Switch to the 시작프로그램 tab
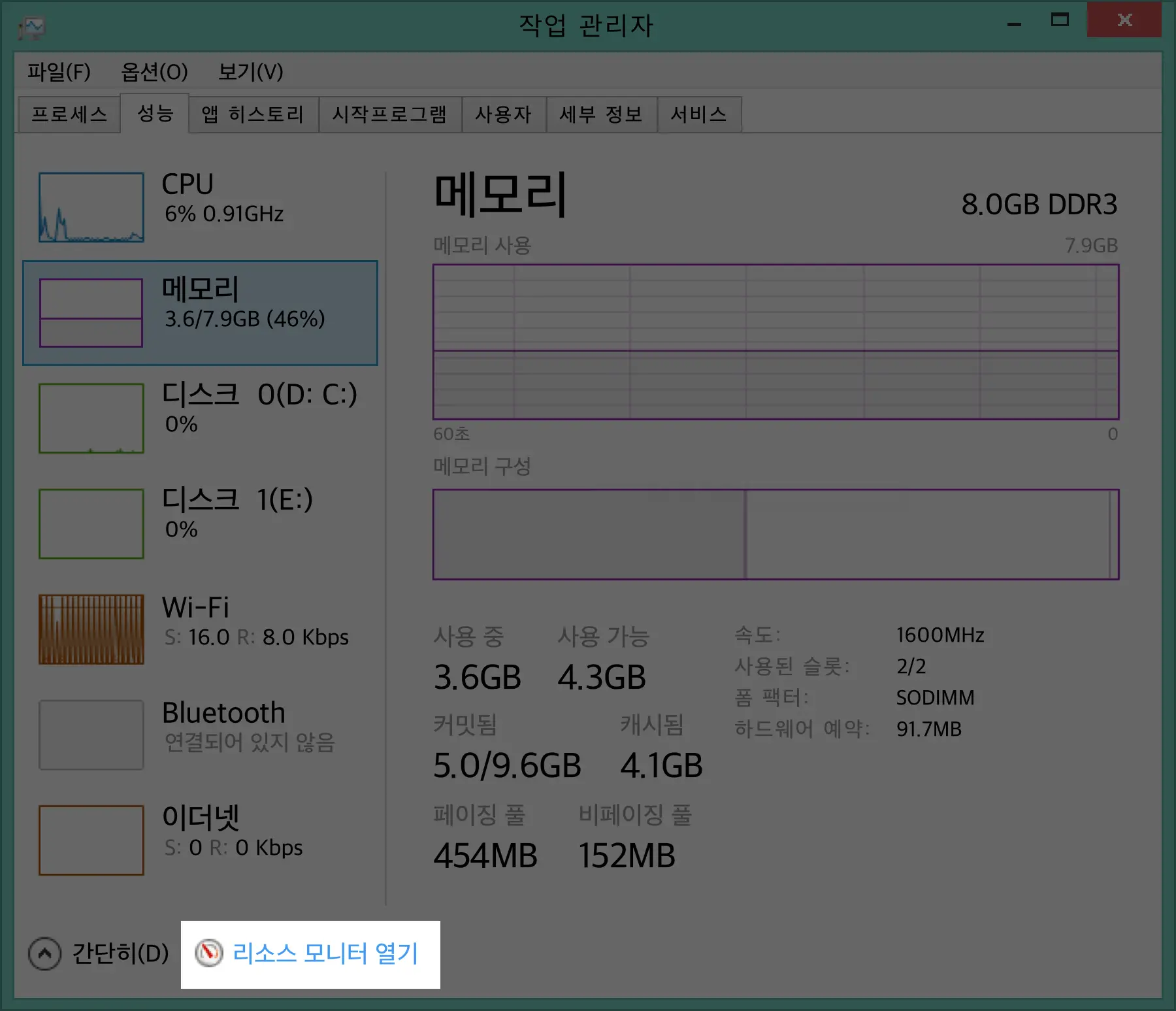 click(390, 114)
